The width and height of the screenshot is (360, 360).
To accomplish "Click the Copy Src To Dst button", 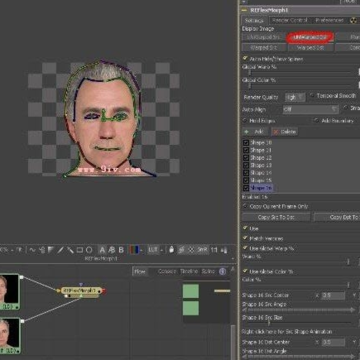I will coord(276,217).
